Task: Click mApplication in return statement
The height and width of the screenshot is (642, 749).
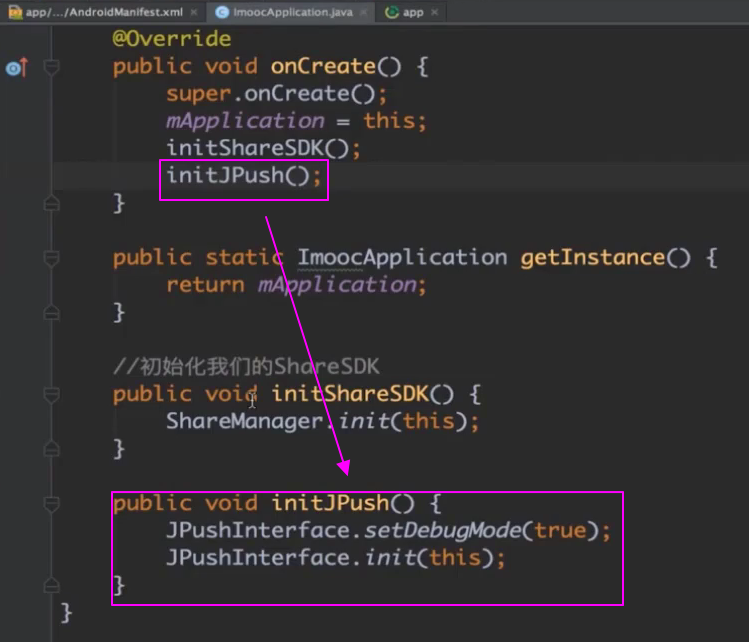Action: tap(338, 285)
